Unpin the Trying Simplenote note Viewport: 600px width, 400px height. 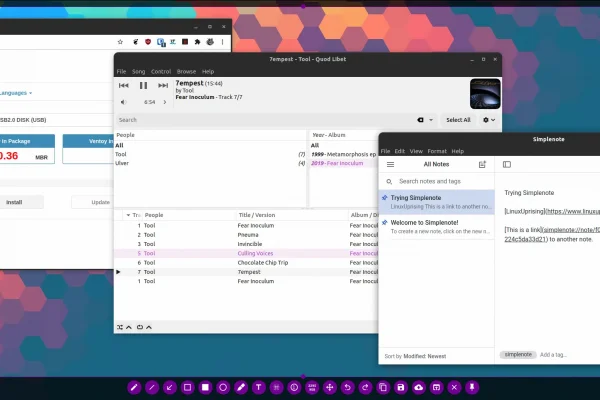point(385,198)
